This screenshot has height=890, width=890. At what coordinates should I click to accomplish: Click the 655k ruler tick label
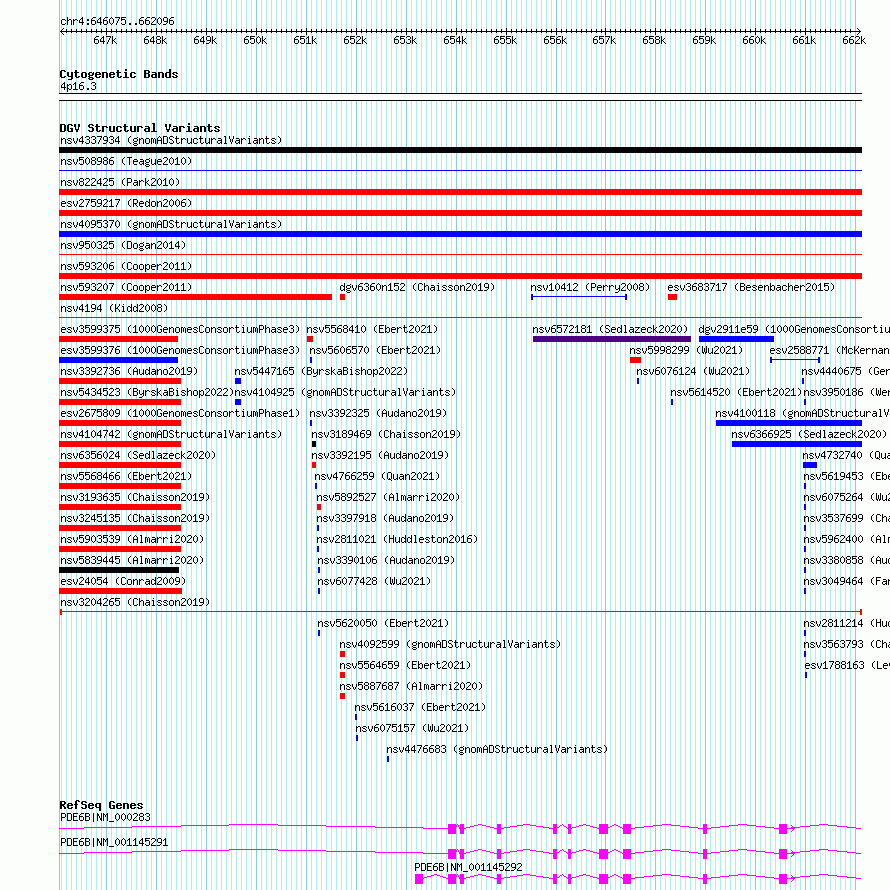(505, 40)
